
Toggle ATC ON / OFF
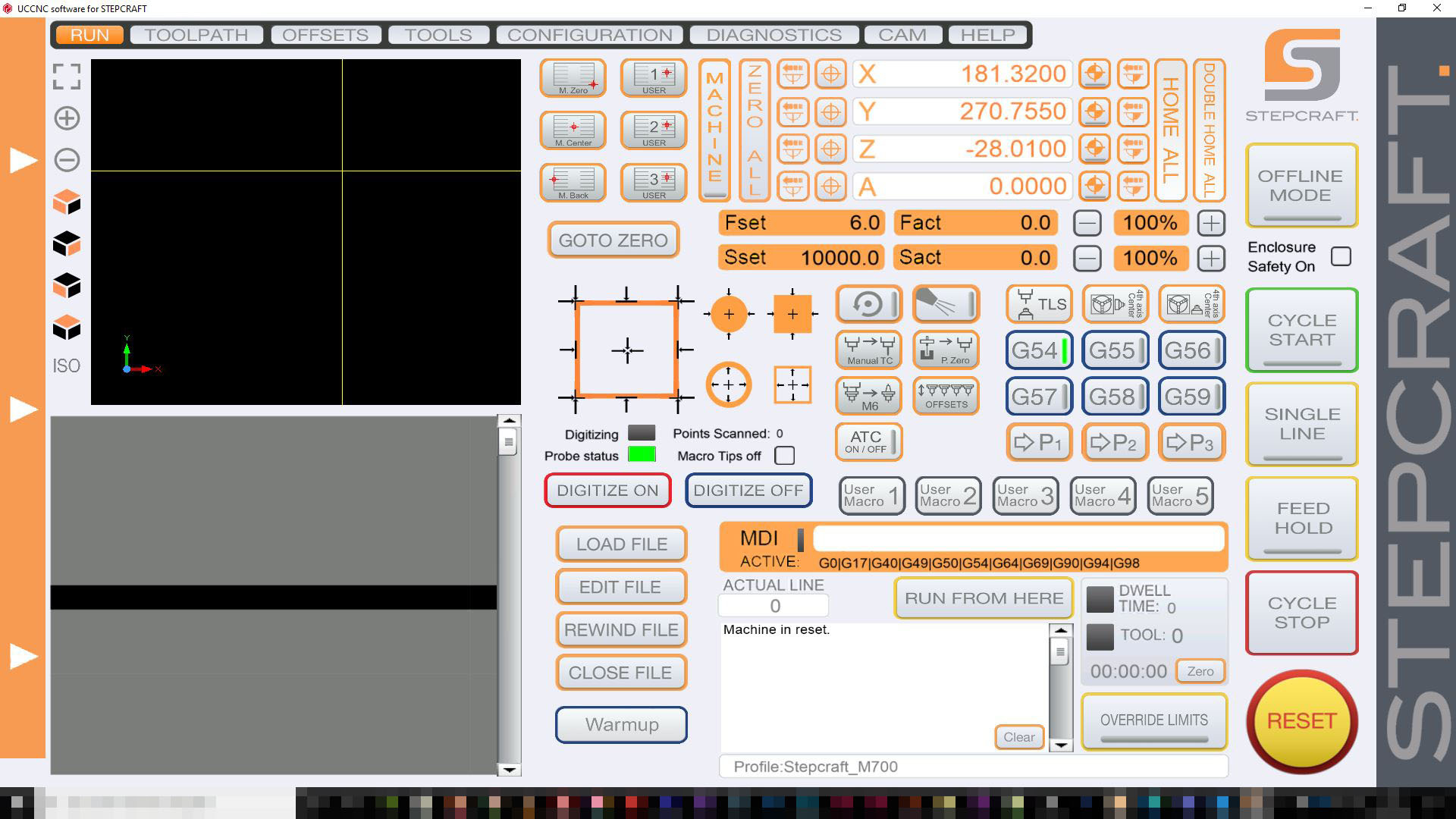tap(868, 441)
